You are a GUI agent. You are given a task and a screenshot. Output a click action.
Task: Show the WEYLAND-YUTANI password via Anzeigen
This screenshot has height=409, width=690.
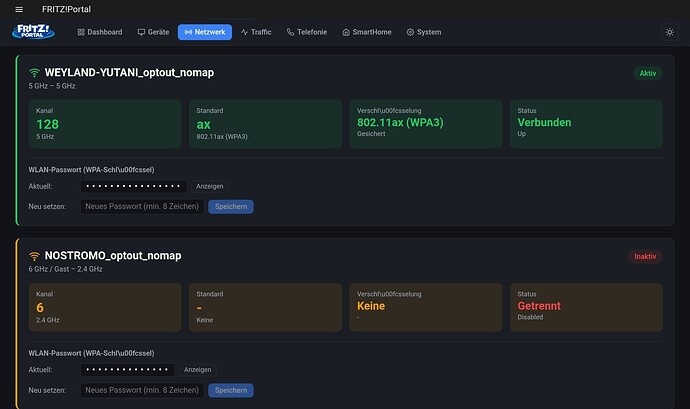tap(209, 186)
